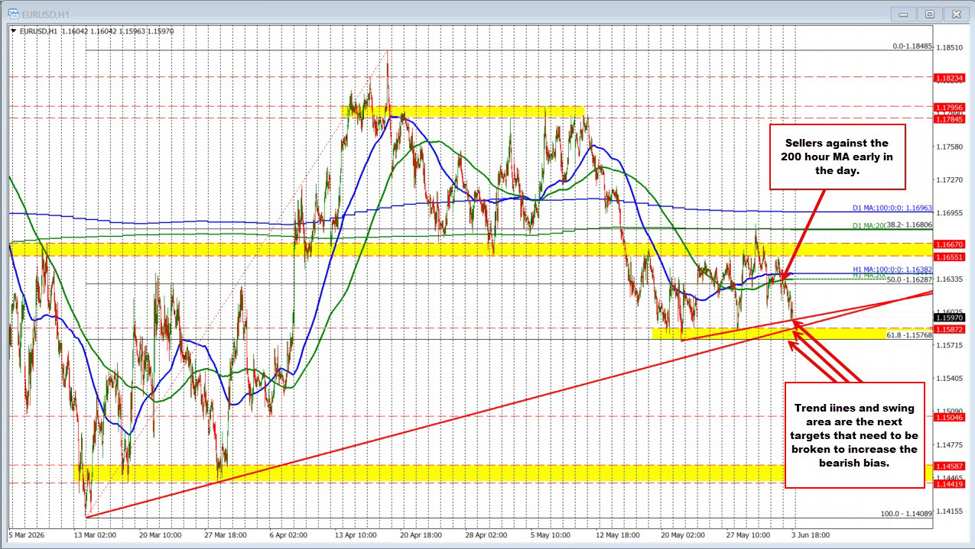Click the 1.14155 price axis value

950,511
